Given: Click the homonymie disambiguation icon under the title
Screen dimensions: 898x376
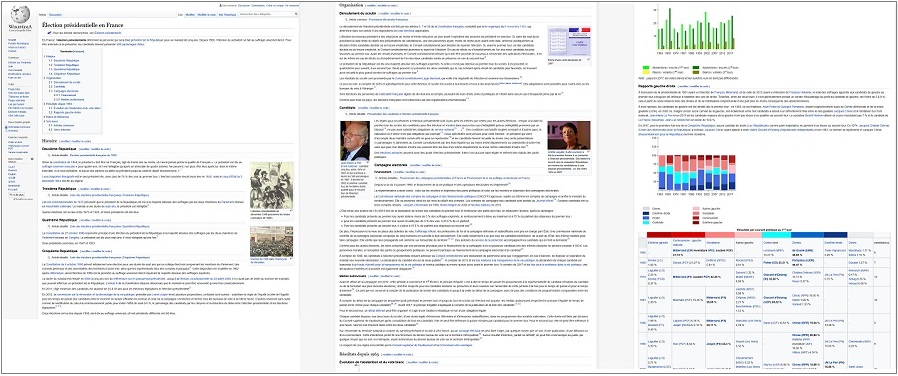Looking at the screenshot, I should pyautogui.click(x=49, y=33).
